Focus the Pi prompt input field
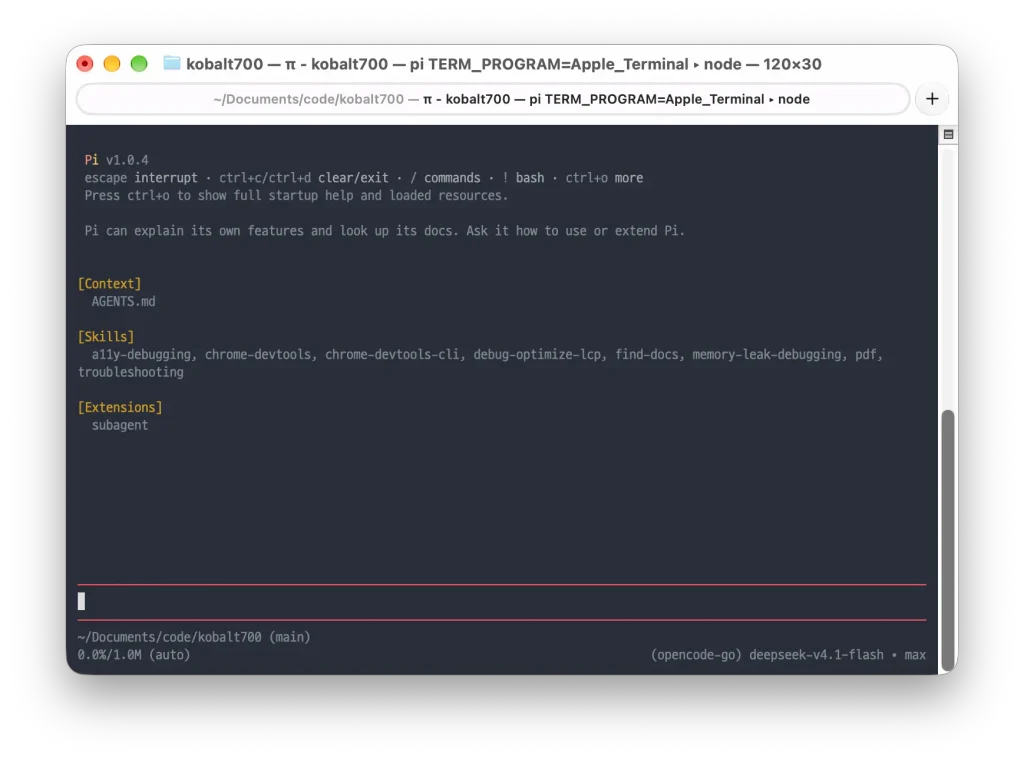Viewport: 1024px width, 762px height. (x=502, y=601)
